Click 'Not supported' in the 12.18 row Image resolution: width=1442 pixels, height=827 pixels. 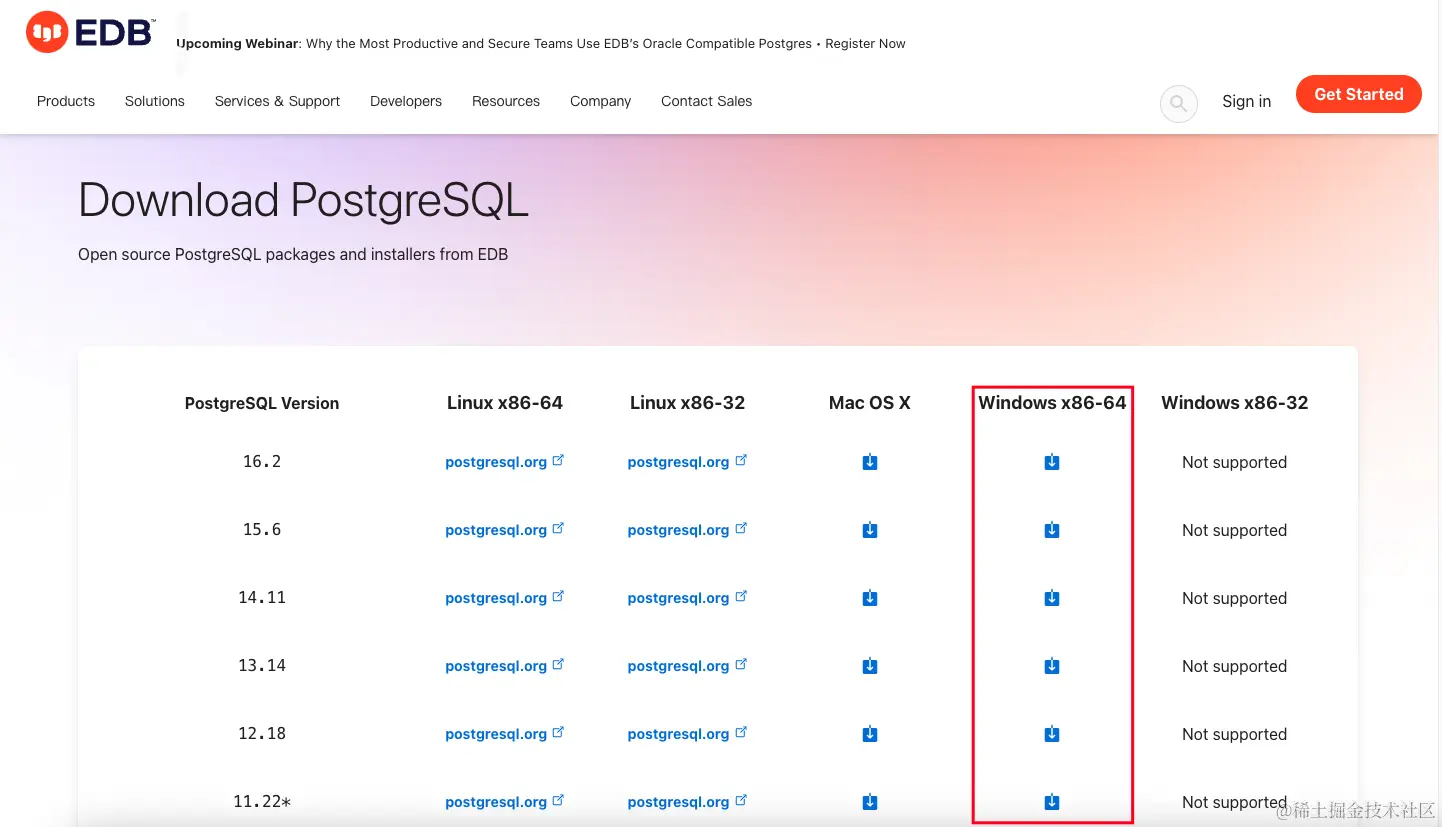(x=1234, y=735)
